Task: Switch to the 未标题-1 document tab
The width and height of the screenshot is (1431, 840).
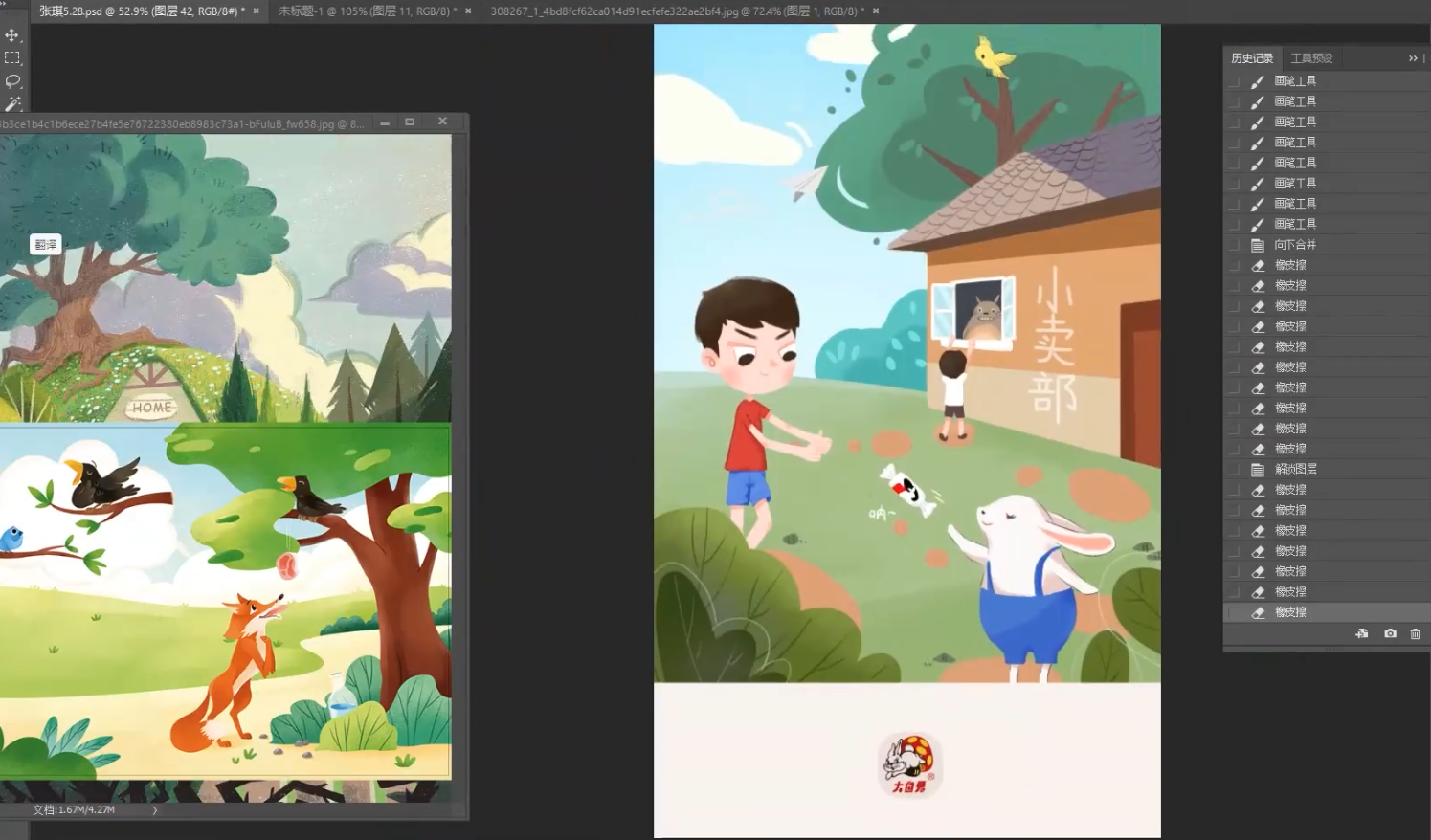Action: [366, 11]
